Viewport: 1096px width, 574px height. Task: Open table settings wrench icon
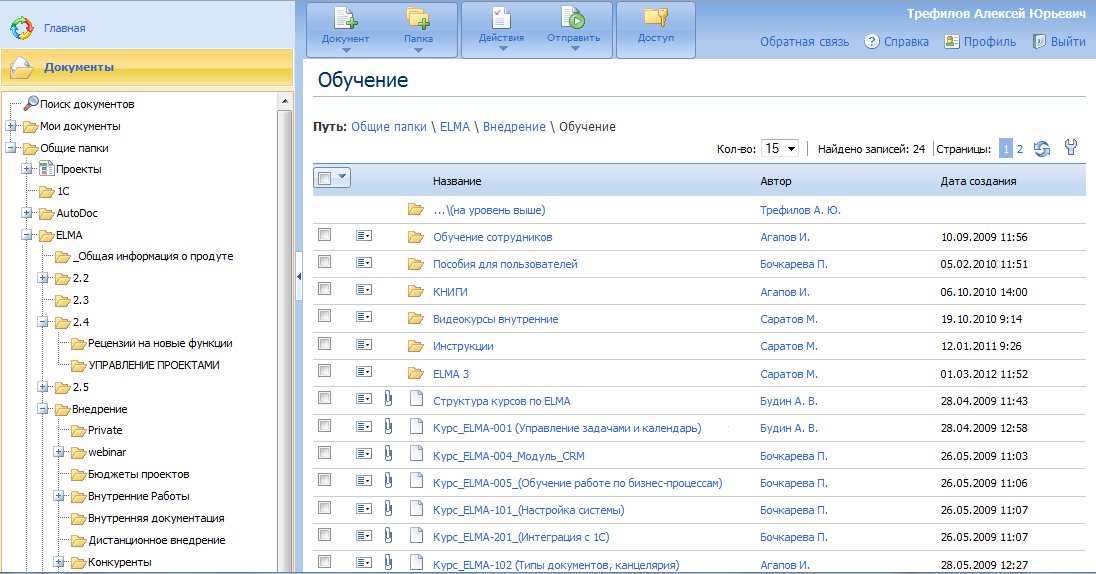tap(1071, 149)
